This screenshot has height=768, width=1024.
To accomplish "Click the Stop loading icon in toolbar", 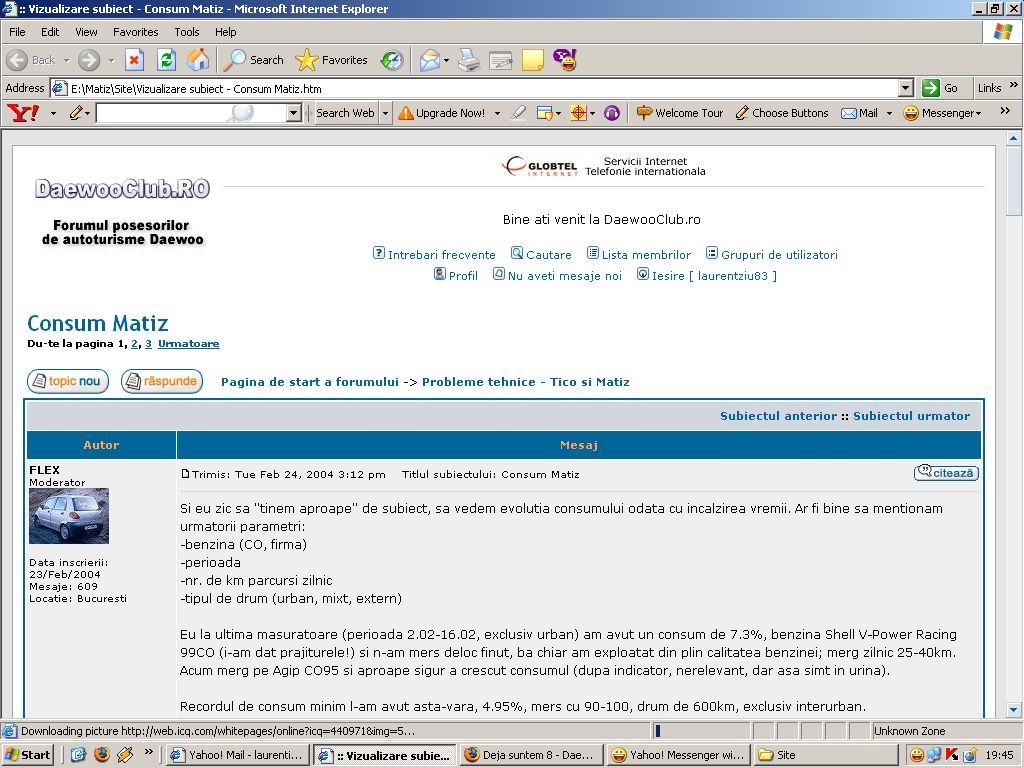I will (134, 60).
